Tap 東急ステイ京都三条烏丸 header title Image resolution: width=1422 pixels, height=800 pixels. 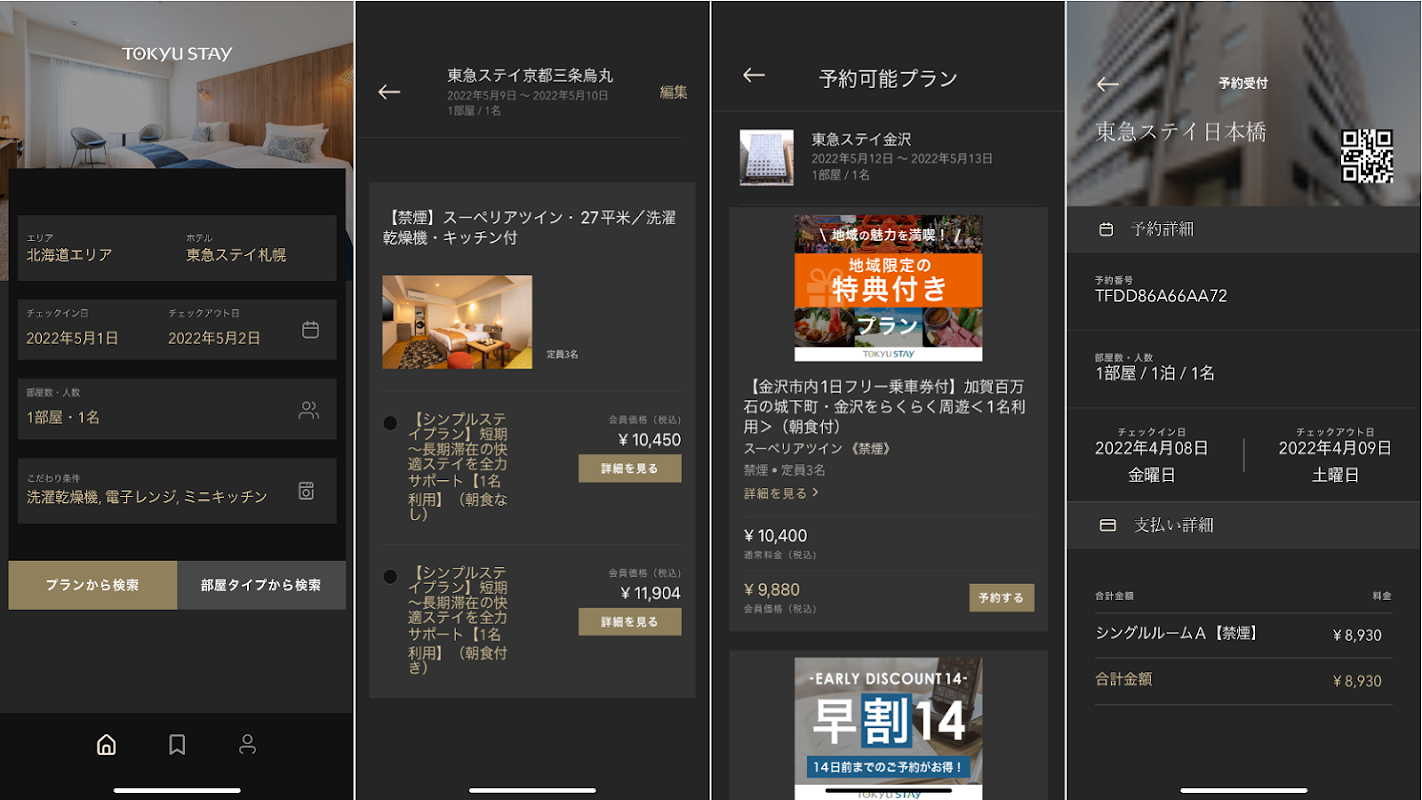530,75
